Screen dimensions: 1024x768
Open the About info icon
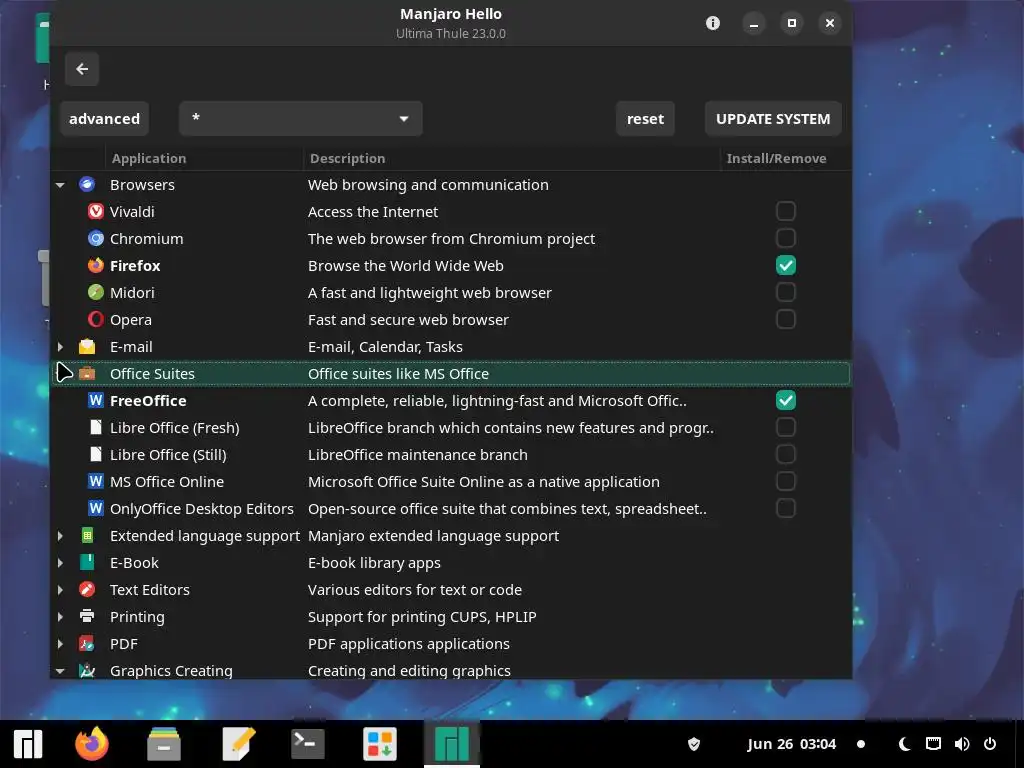[712, 24]
